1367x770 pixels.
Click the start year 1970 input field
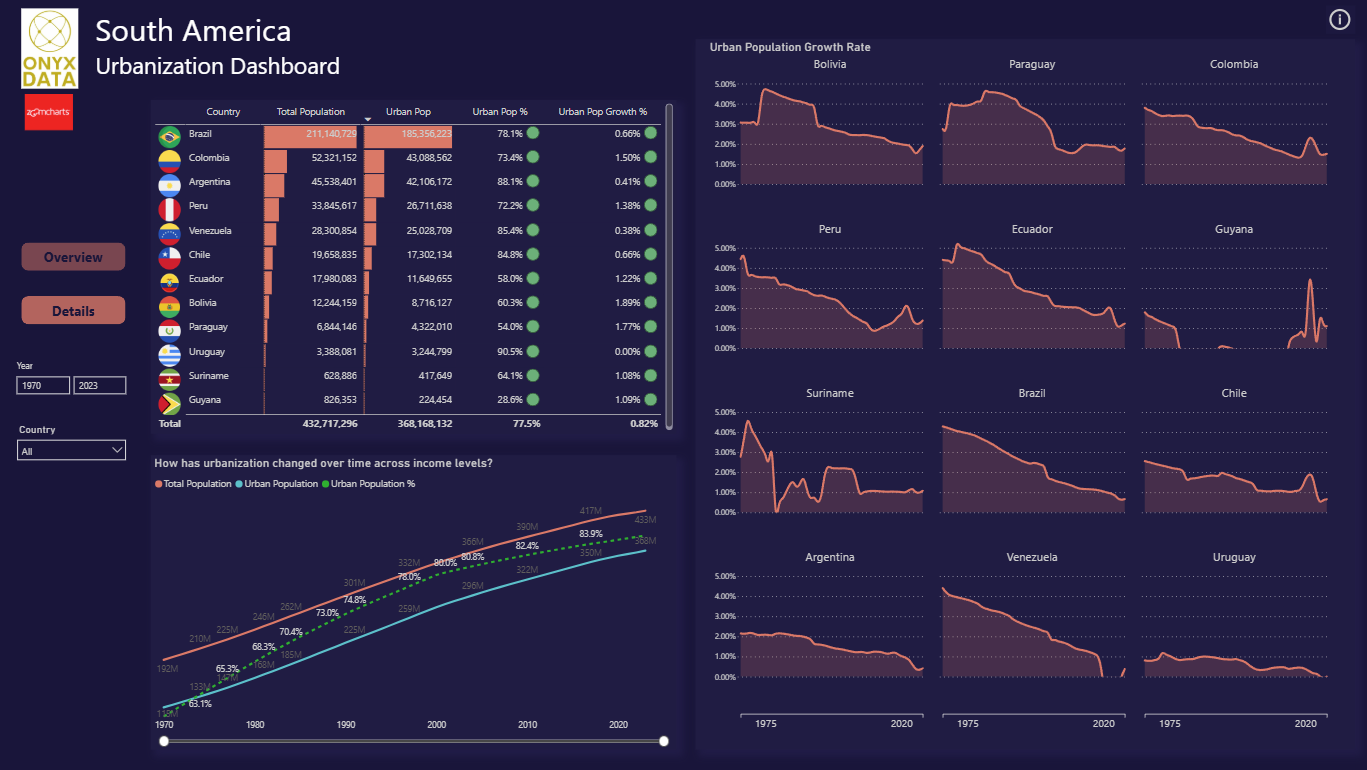43,385
